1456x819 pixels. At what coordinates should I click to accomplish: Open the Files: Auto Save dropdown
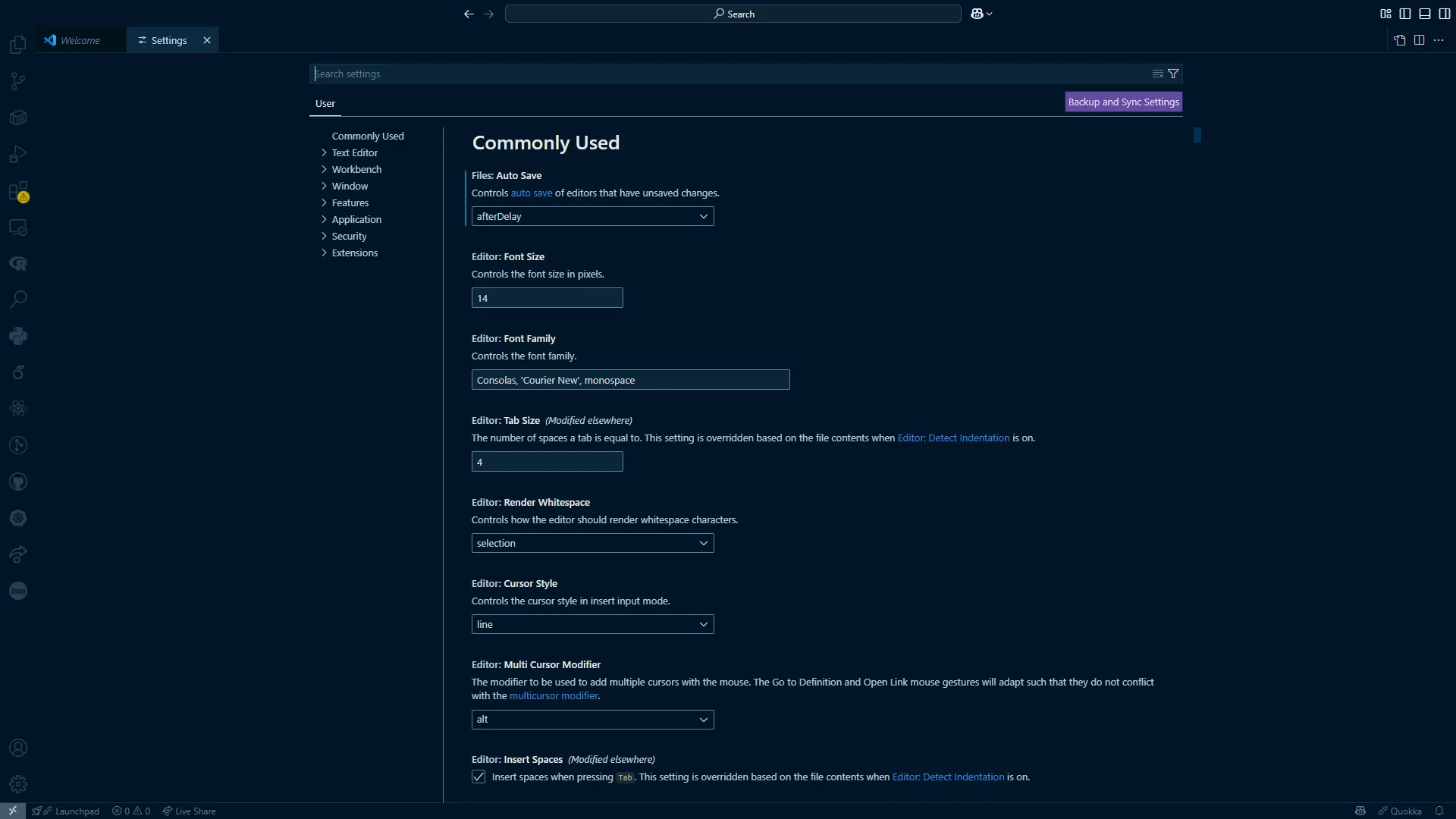coord(591,216)
